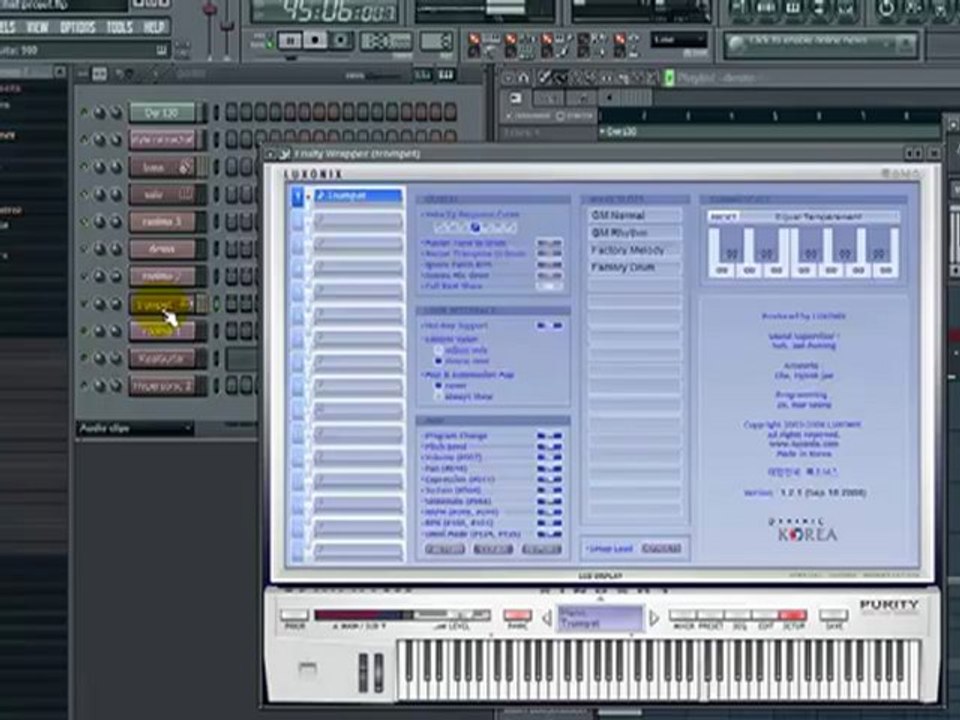
Task: Toggle mute LED on solo channel
Action: pos(84,195)
